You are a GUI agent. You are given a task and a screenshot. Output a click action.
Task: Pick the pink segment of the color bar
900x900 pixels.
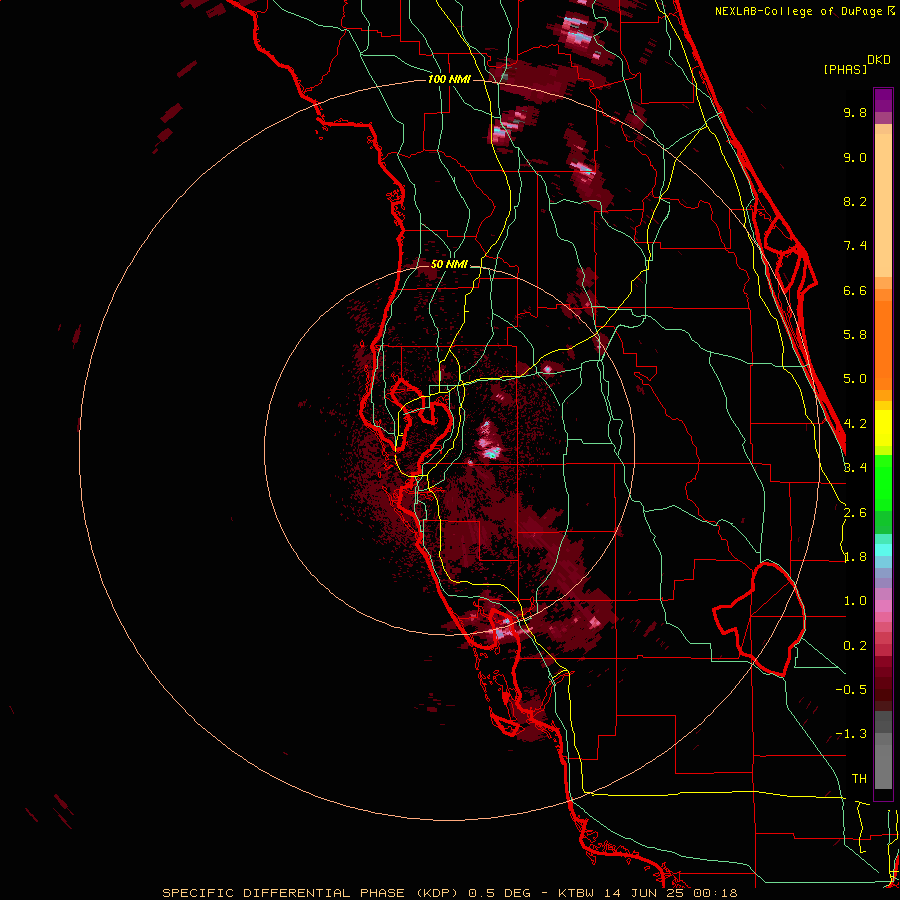click(883, 606)
